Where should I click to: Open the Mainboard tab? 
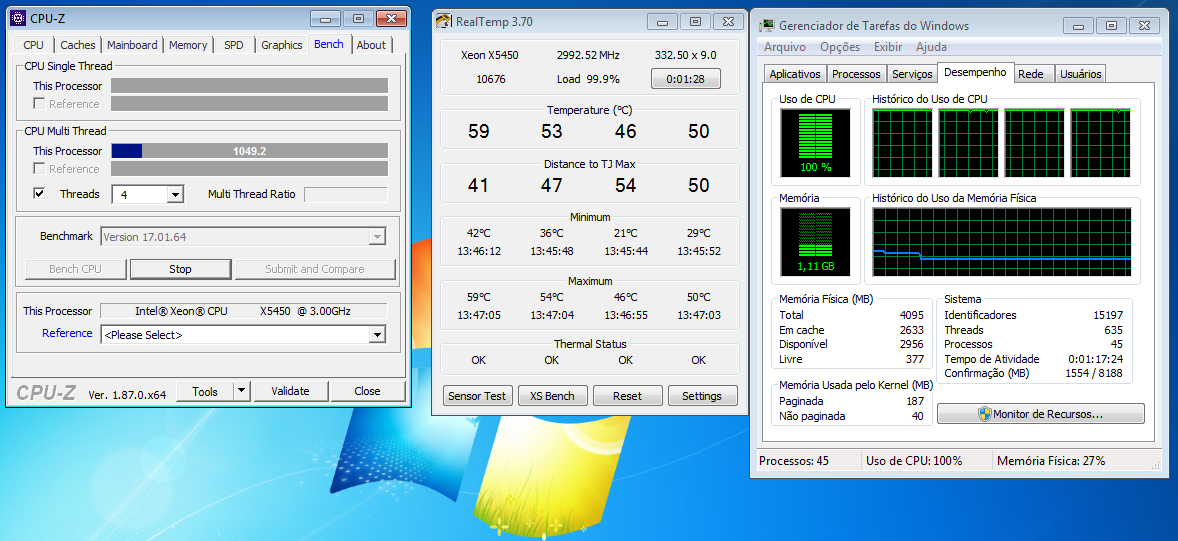coord(132,45)
